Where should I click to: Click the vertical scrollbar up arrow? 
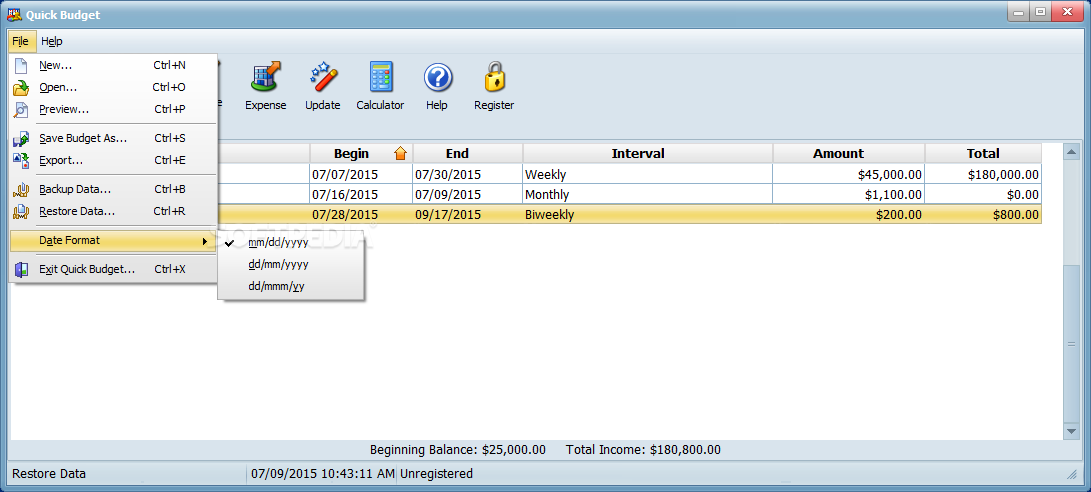1072,152
